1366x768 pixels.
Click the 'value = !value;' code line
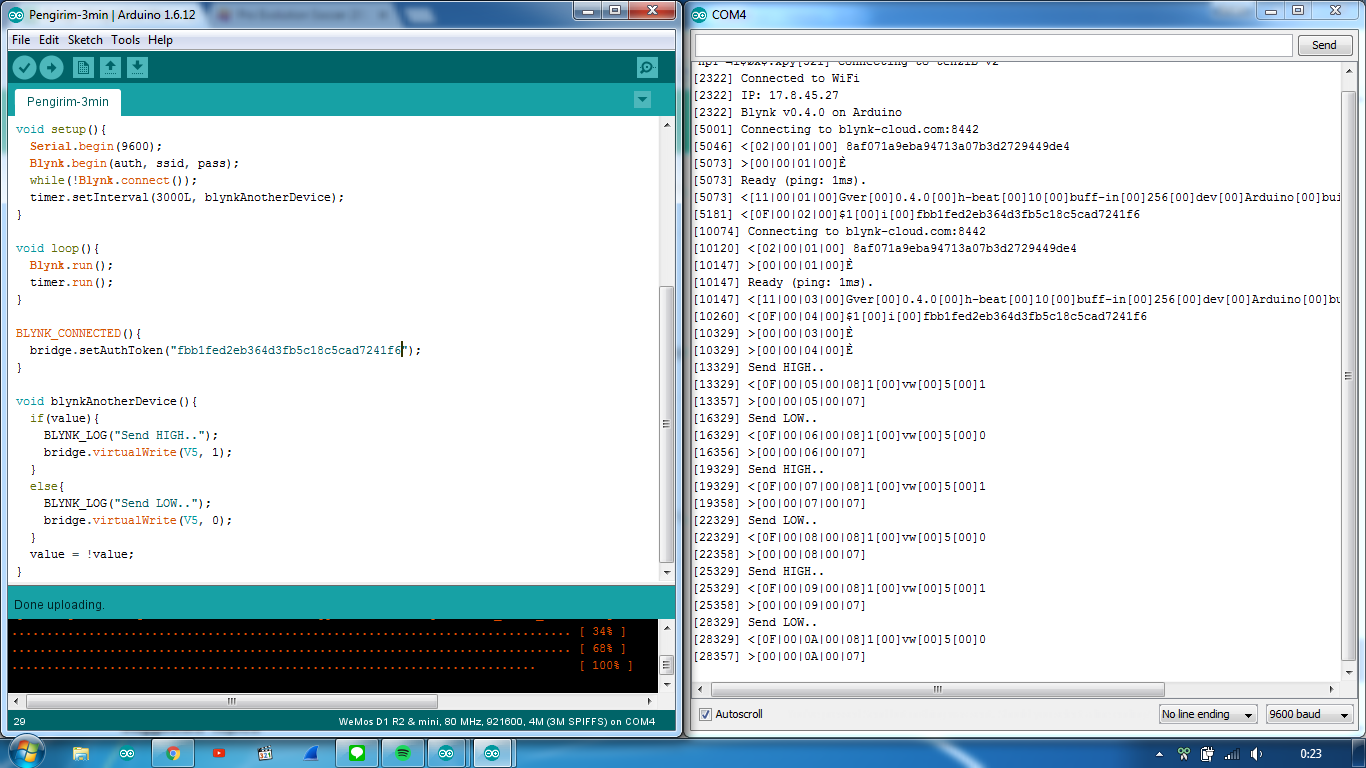pos(81,554)
